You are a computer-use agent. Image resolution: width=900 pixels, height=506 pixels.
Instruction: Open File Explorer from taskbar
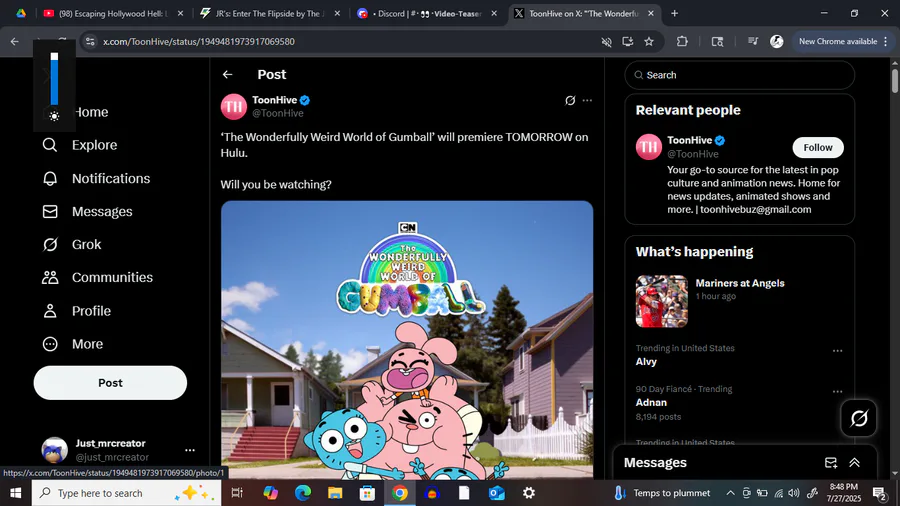(335, 493)
